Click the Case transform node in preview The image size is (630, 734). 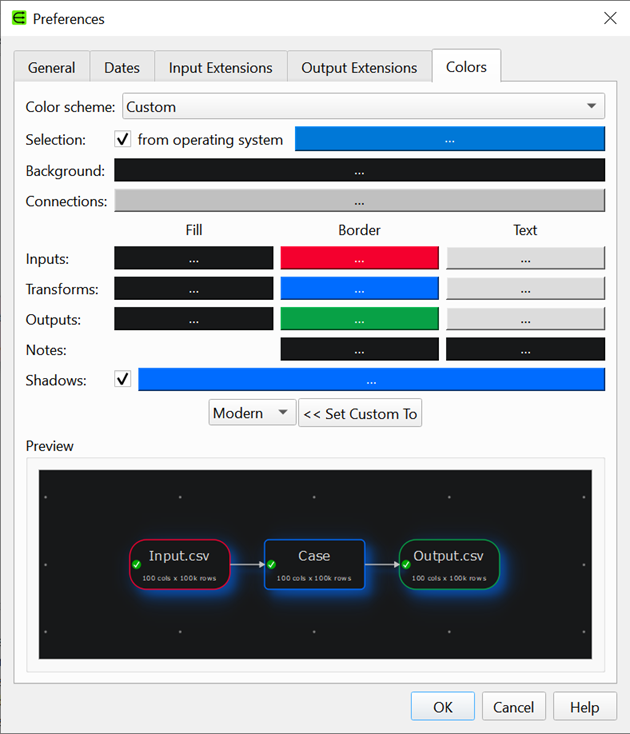[x=314, y=565]
